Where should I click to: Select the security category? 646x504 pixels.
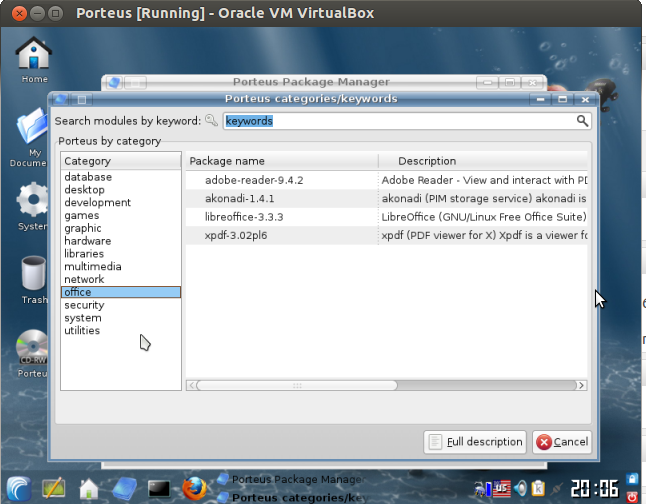coord(121,305)
